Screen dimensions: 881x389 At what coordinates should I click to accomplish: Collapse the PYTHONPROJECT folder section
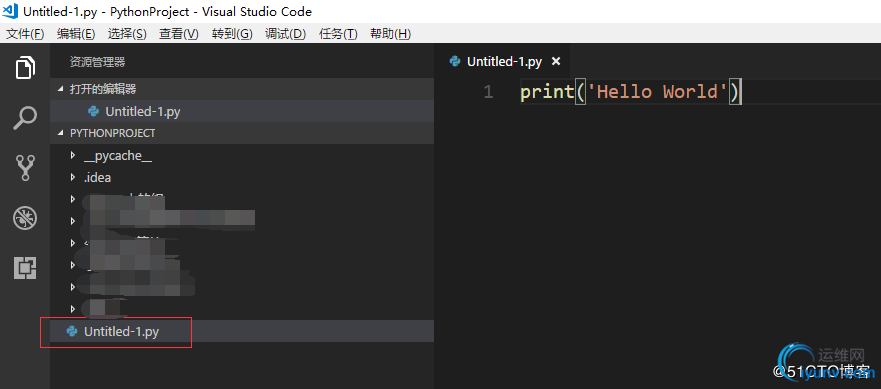(61, 133)
